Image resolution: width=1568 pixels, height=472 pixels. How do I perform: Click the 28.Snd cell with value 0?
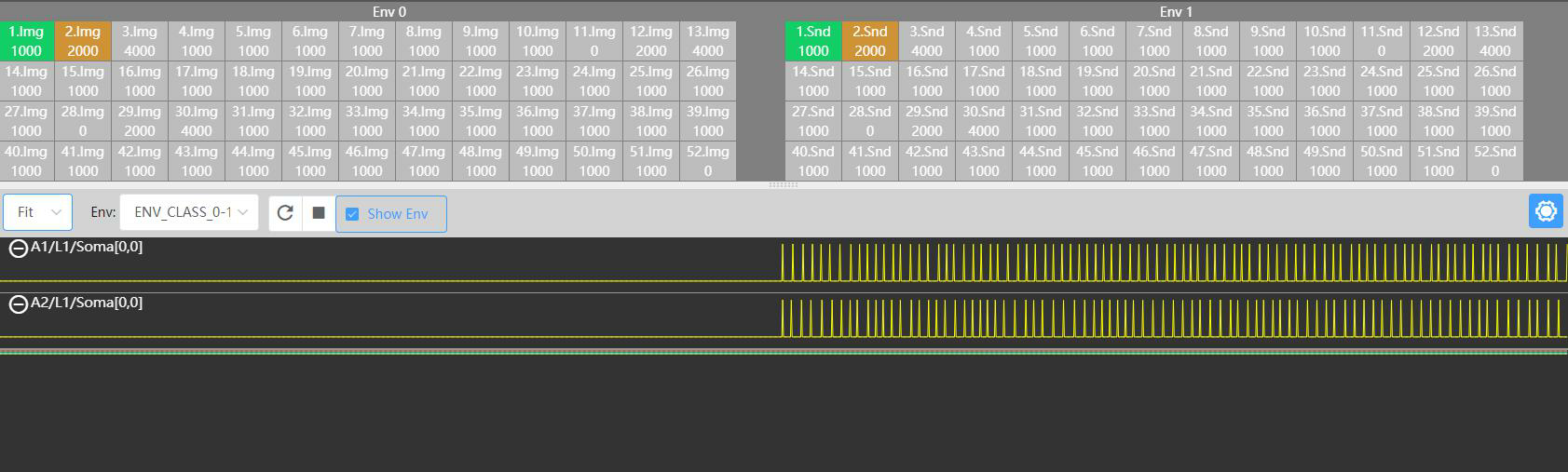[869, 121]
